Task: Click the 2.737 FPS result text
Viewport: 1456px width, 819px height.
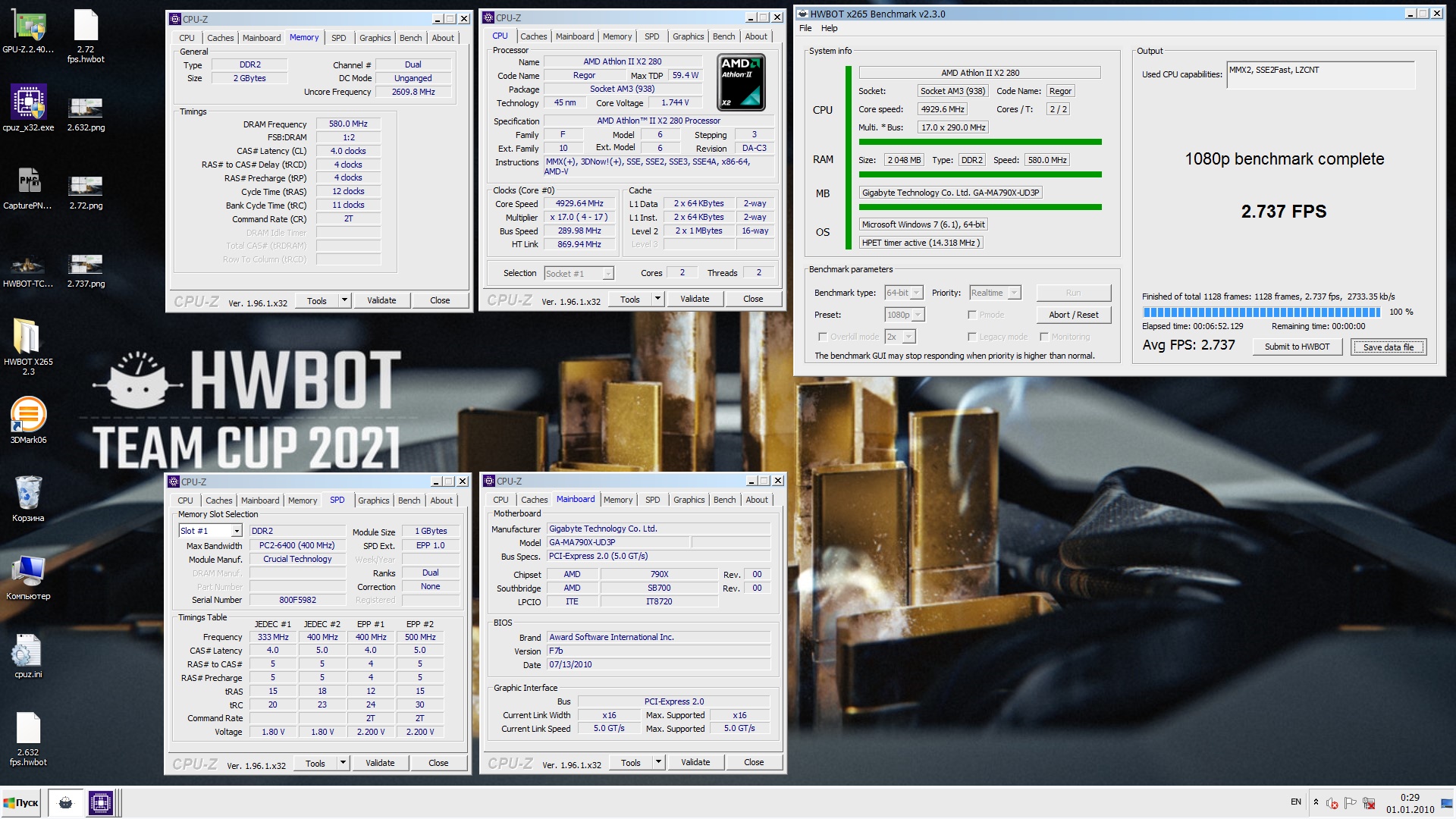Action: [1284, 212]
